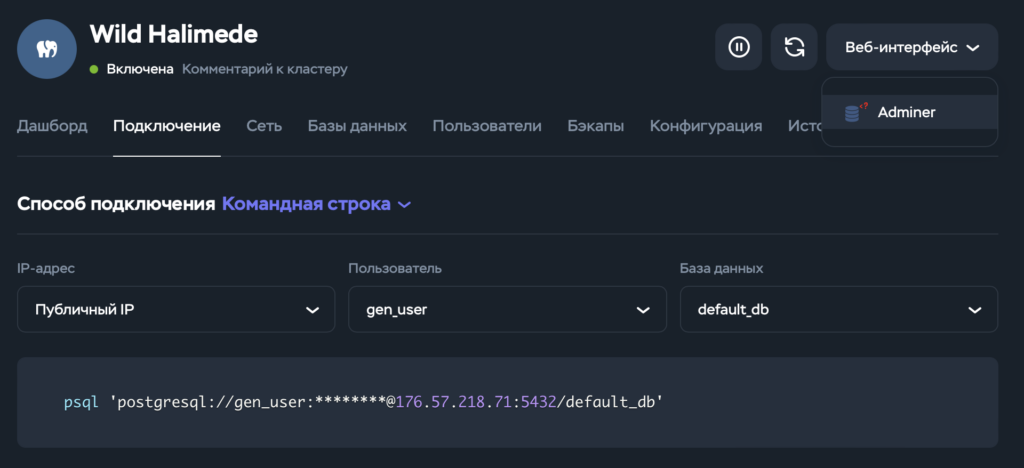Open the gen_user user dropdown
This screenshot has height=468, width=1024.
tap(507, 309)
